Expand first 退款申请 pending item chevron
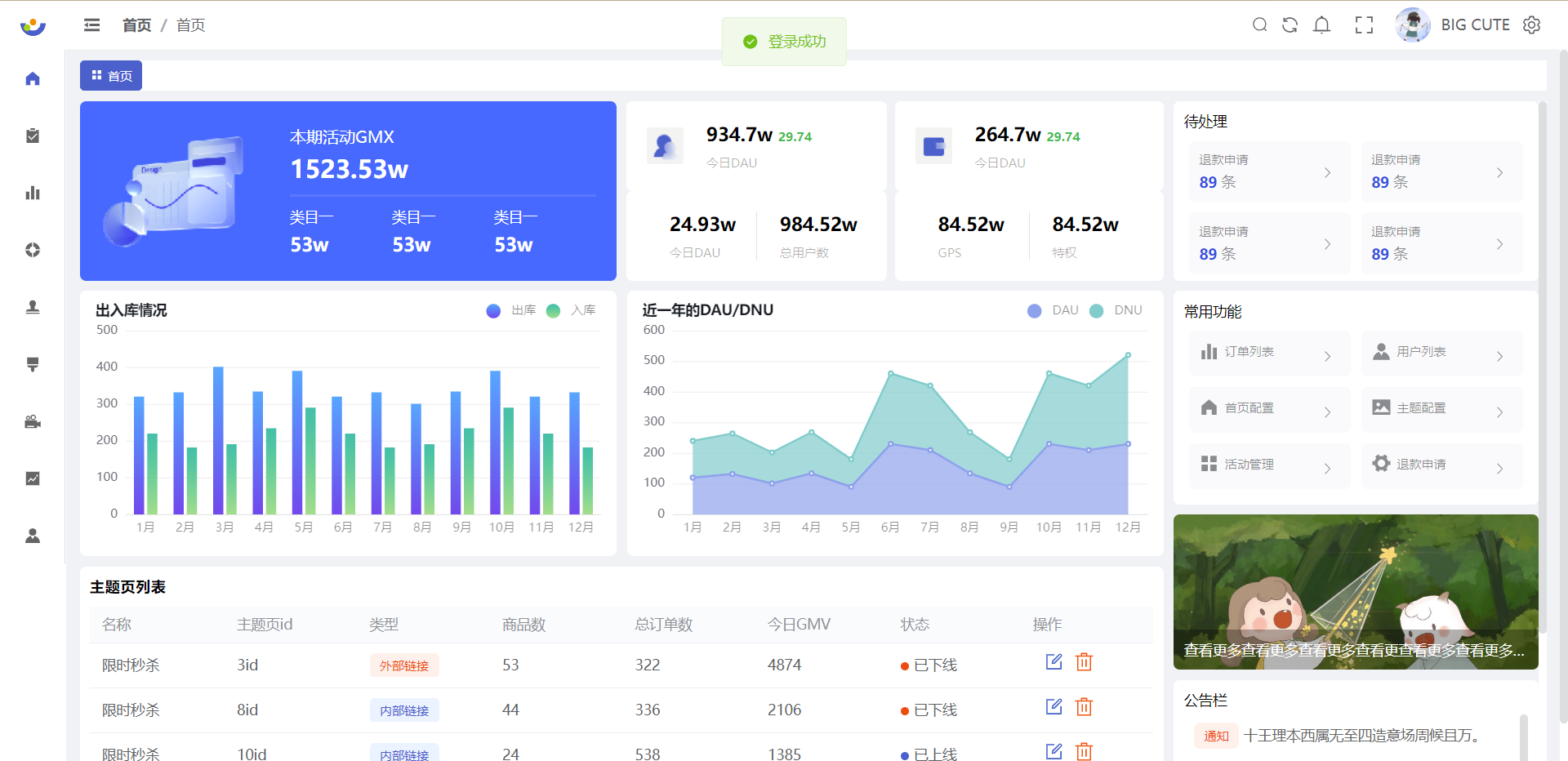This screenshot has height=761, width=1568. click(x=1327, y=172)
